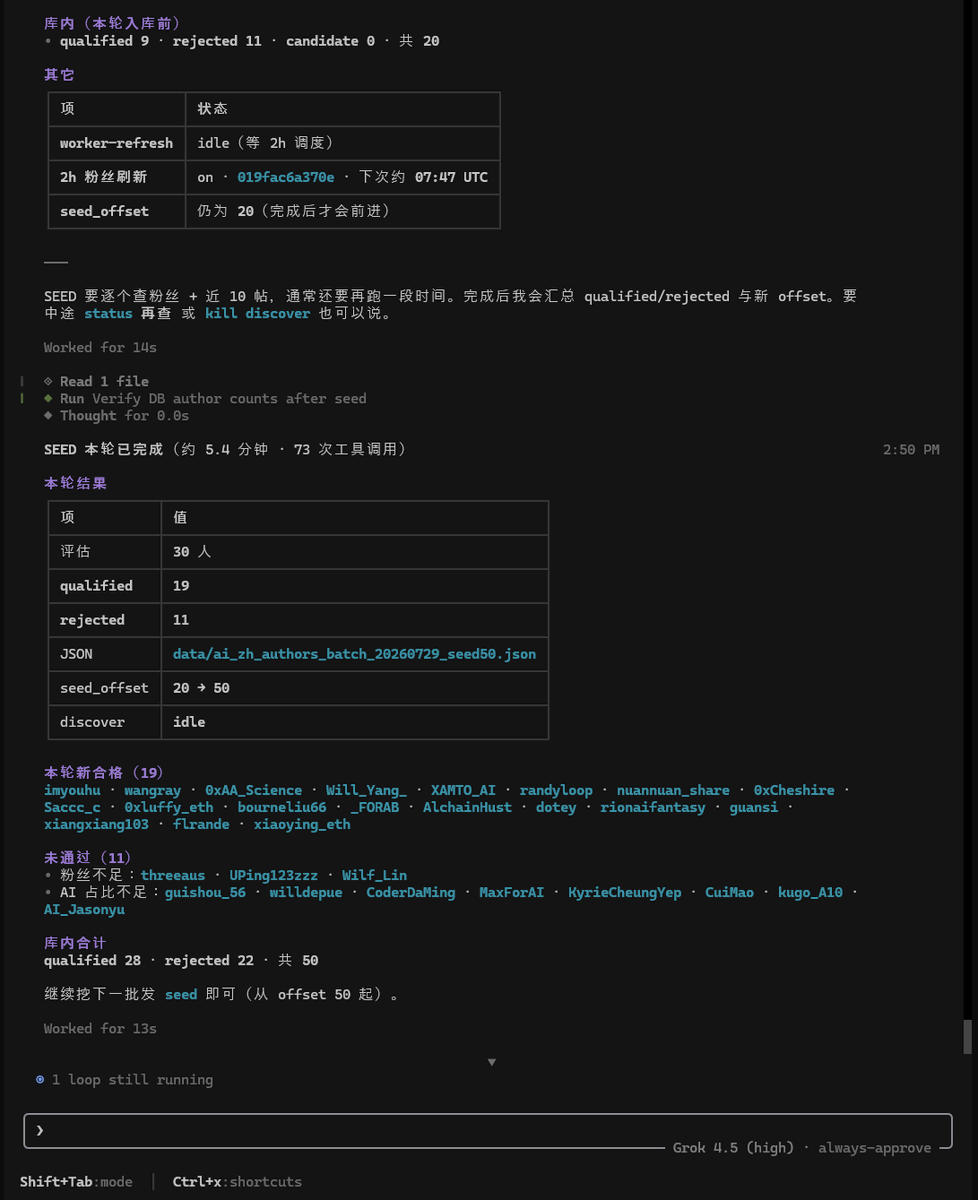Click the scroll-down triangle above the loop status
The image size is (978, 1200).
point(491,1062)
